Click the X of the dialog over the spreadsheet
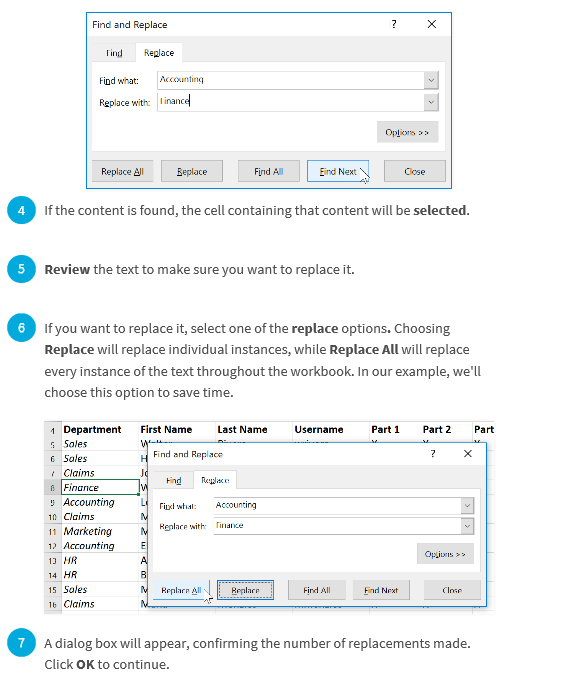574x686 pixels. pyautogui.click(x=467, y=453)
